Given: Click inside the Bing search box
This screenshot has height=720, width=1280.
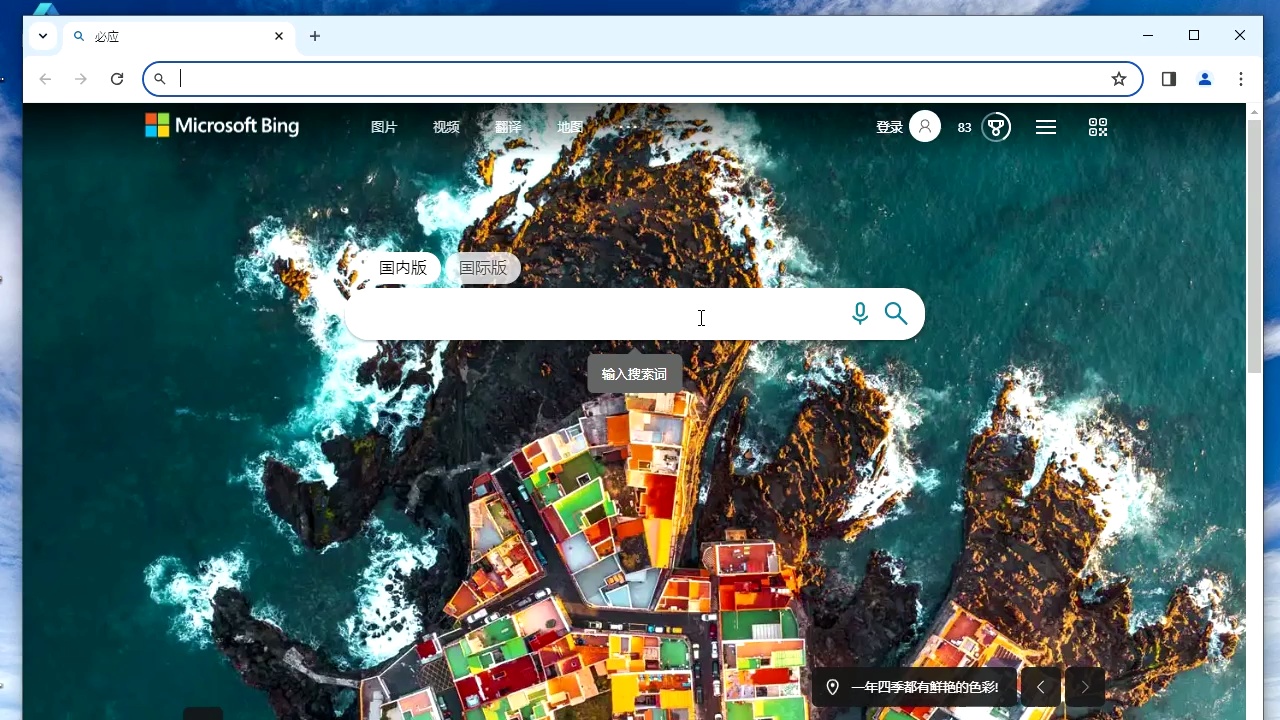Looking at the screenshot, I should (600, 313).
